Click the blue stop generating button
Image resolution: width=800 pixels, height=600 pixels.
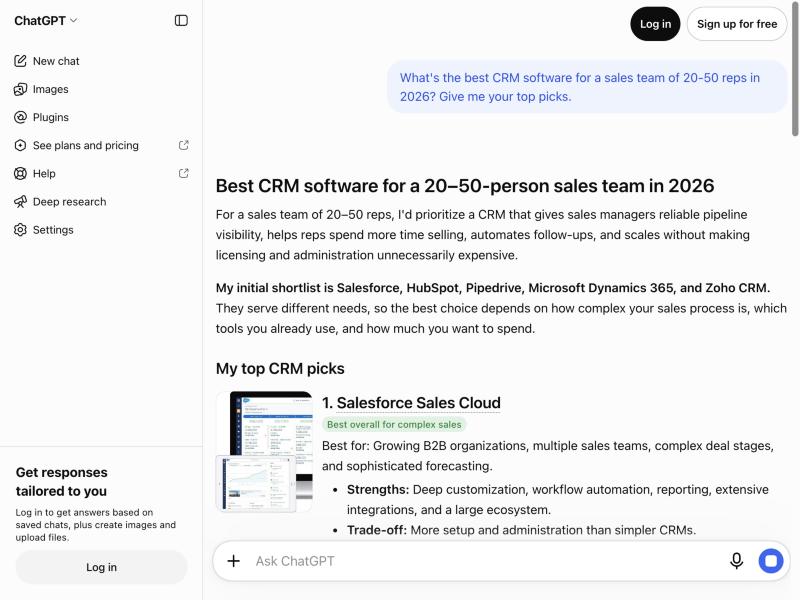click(771, 561)
